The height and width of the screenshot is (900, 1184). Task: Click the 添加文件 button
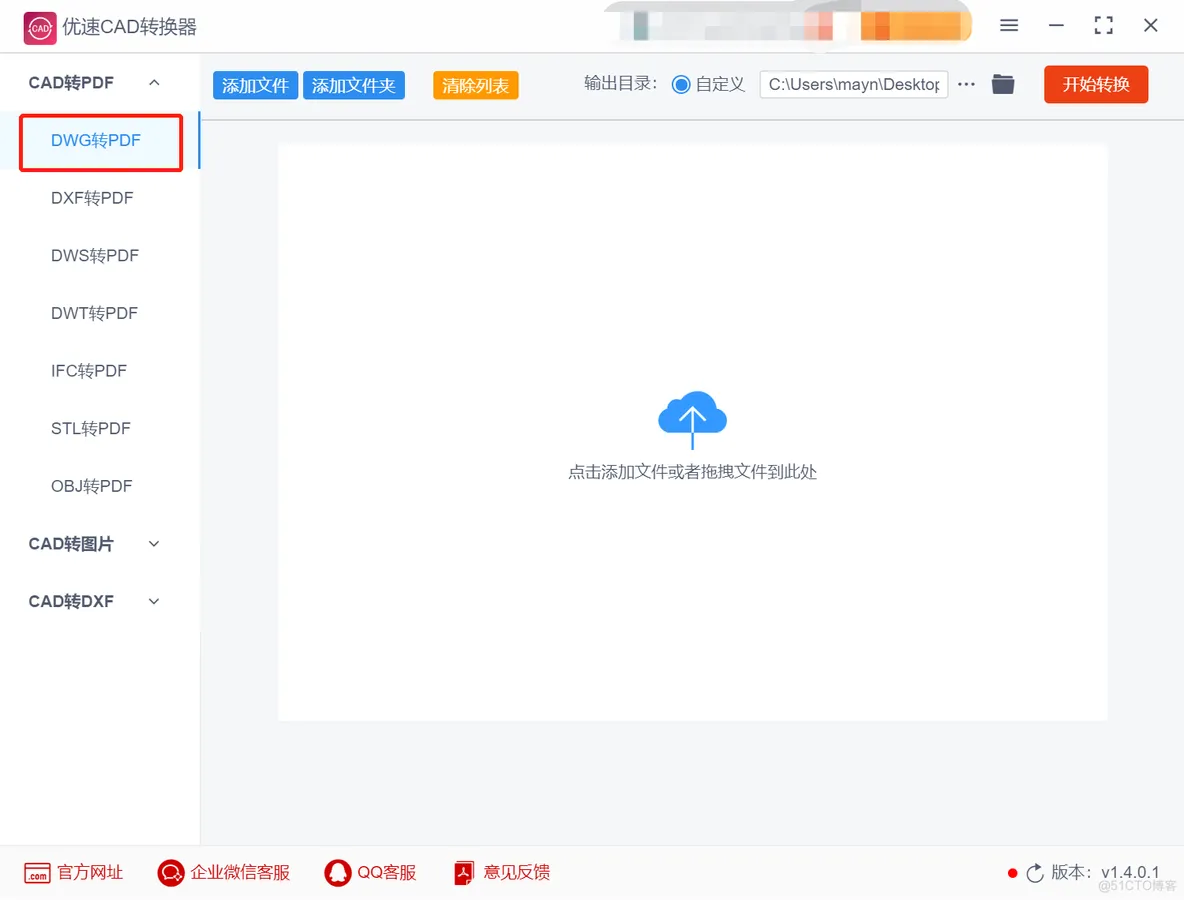[255, 85]
